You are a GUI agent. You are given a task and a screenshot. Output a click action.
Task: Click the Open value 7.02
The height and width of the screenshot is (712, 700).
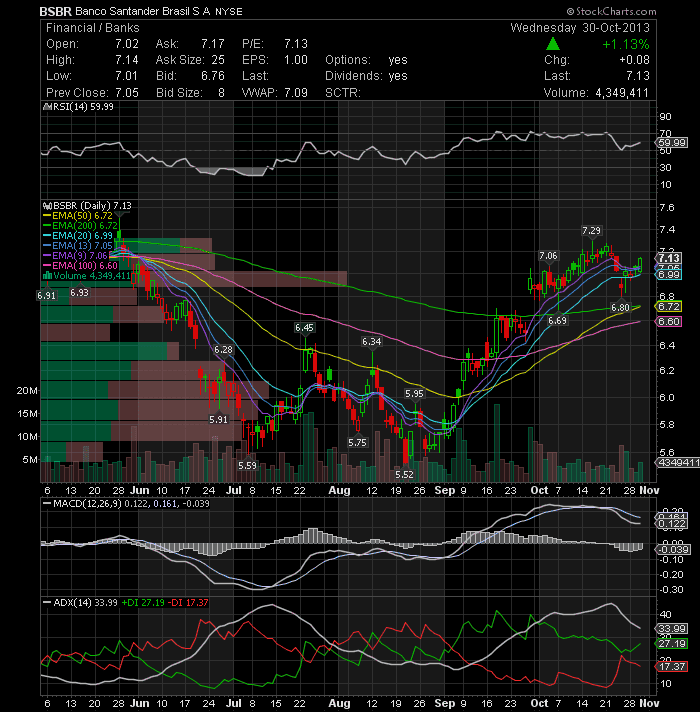coord(126,44)
